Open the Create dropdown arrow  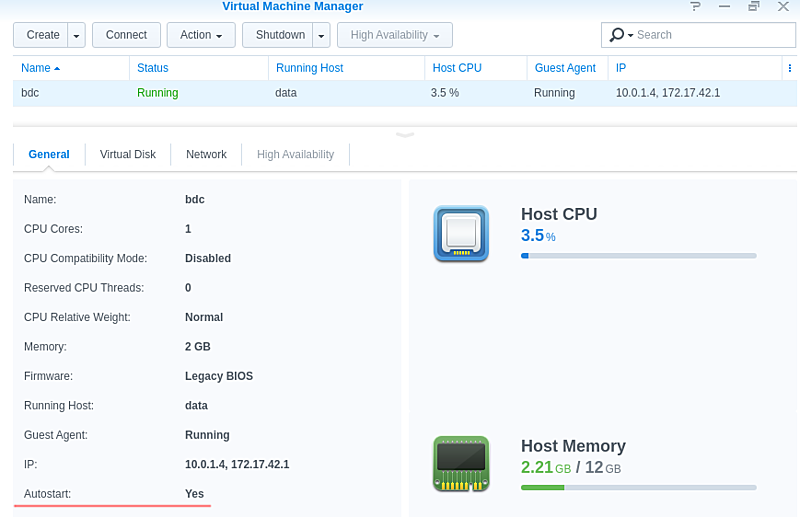coord(77,35)
